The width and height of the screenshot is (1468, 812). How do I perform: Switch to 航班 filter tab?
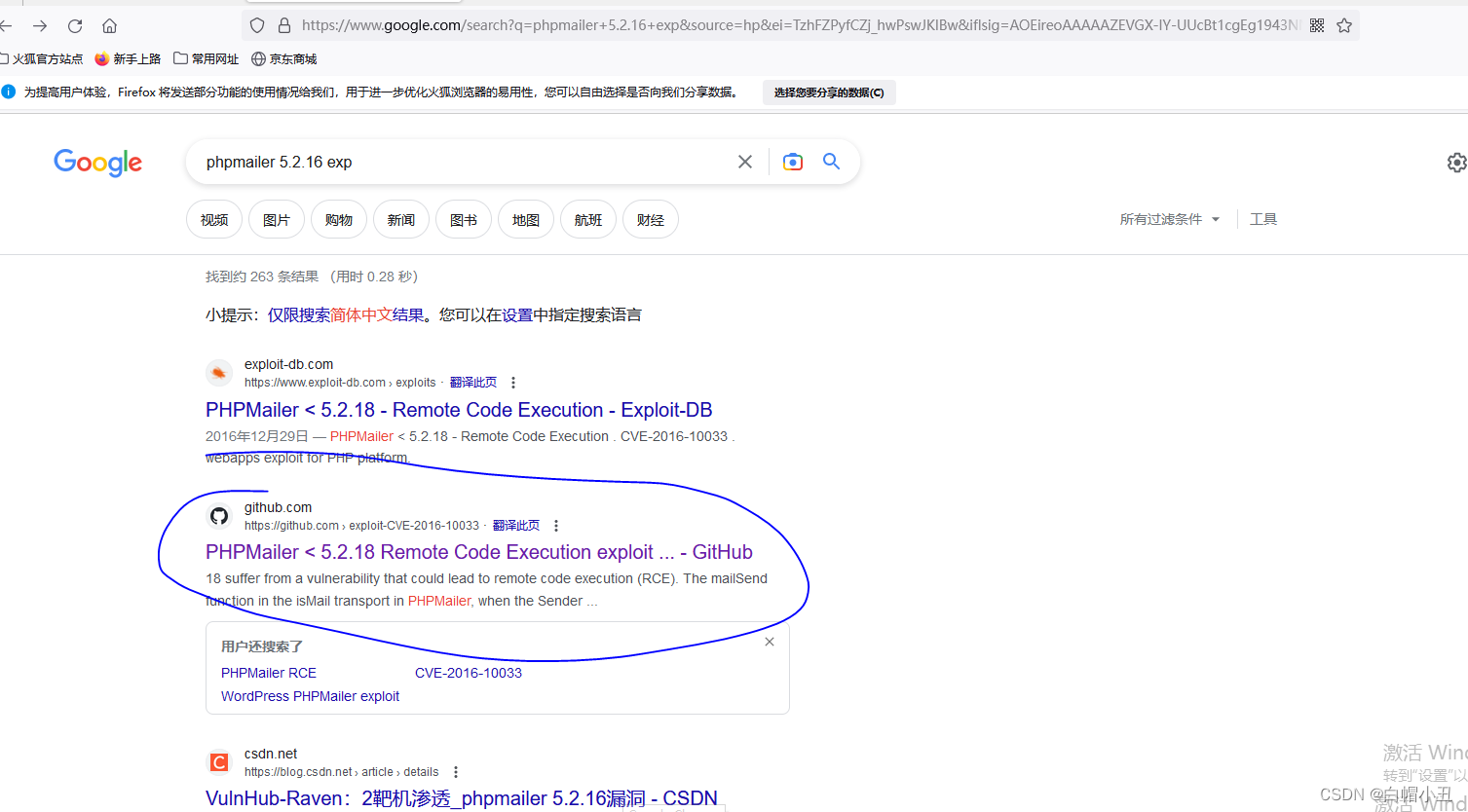coord(588,220)
